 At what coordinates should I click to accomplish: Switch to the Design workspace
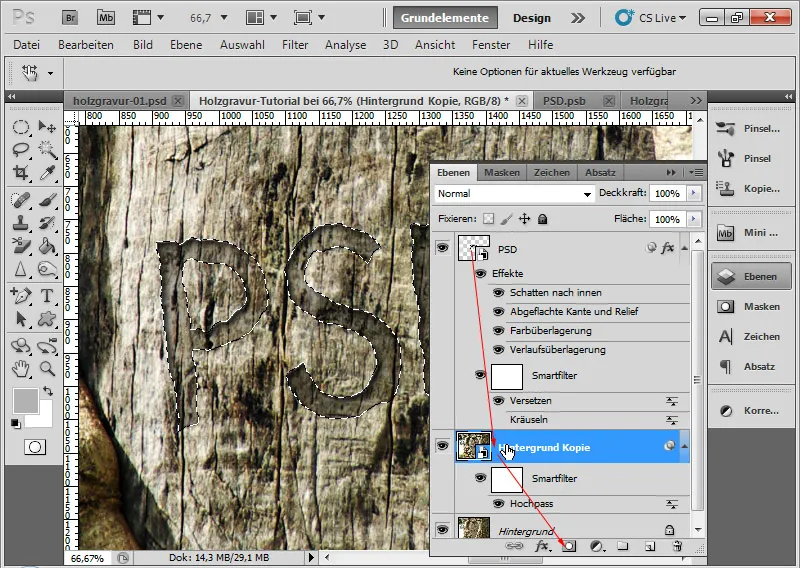click(532, 18)
